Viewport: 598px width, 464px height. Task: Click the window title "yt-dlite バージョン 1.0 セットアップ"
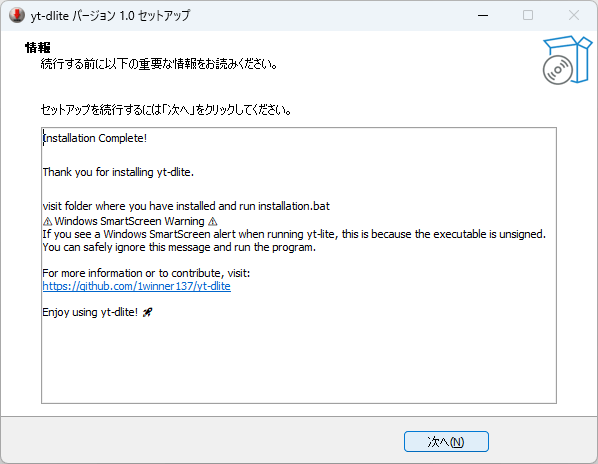click(110, 16)
